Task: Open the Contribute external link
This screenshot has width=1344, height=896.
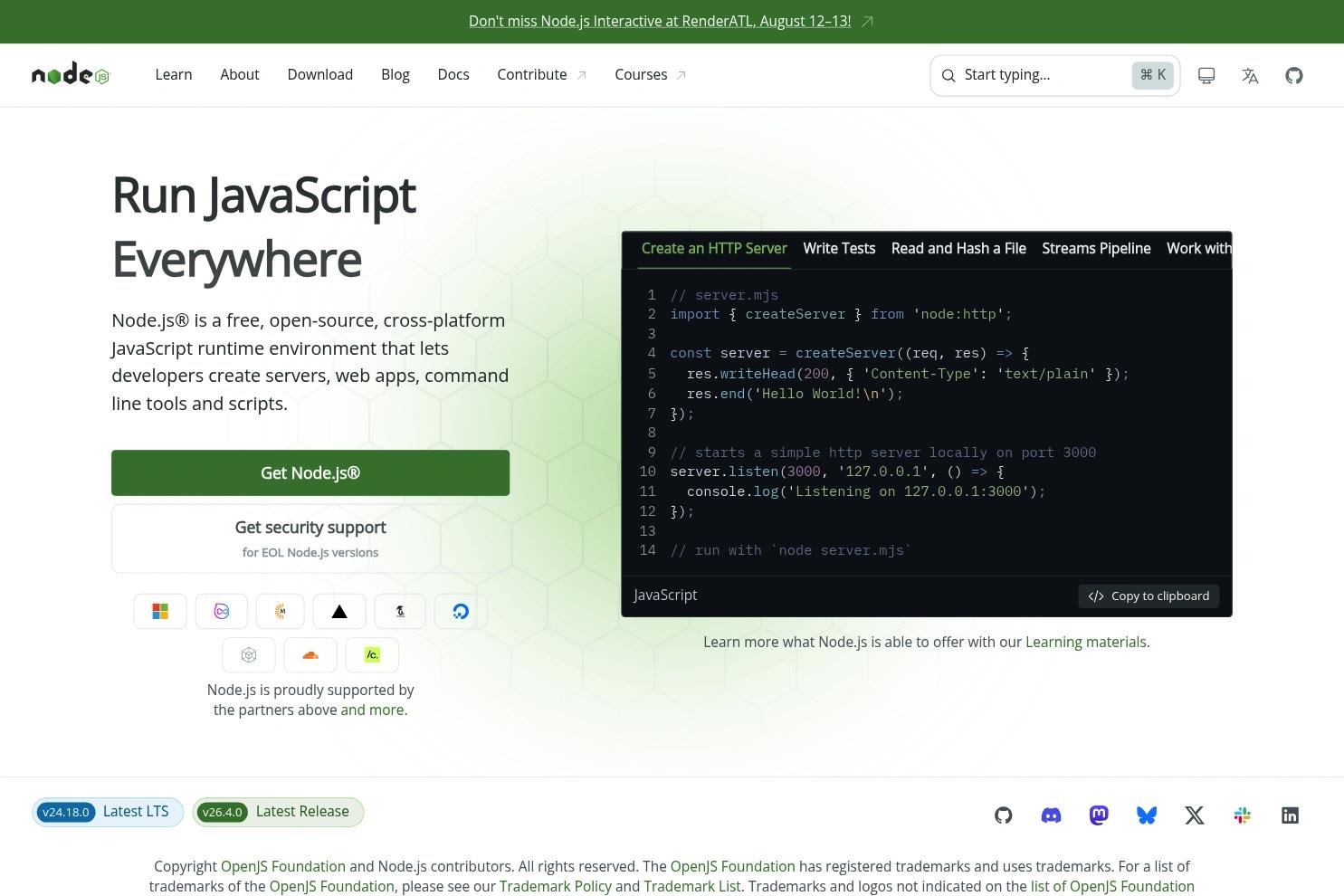Action: 542,75
